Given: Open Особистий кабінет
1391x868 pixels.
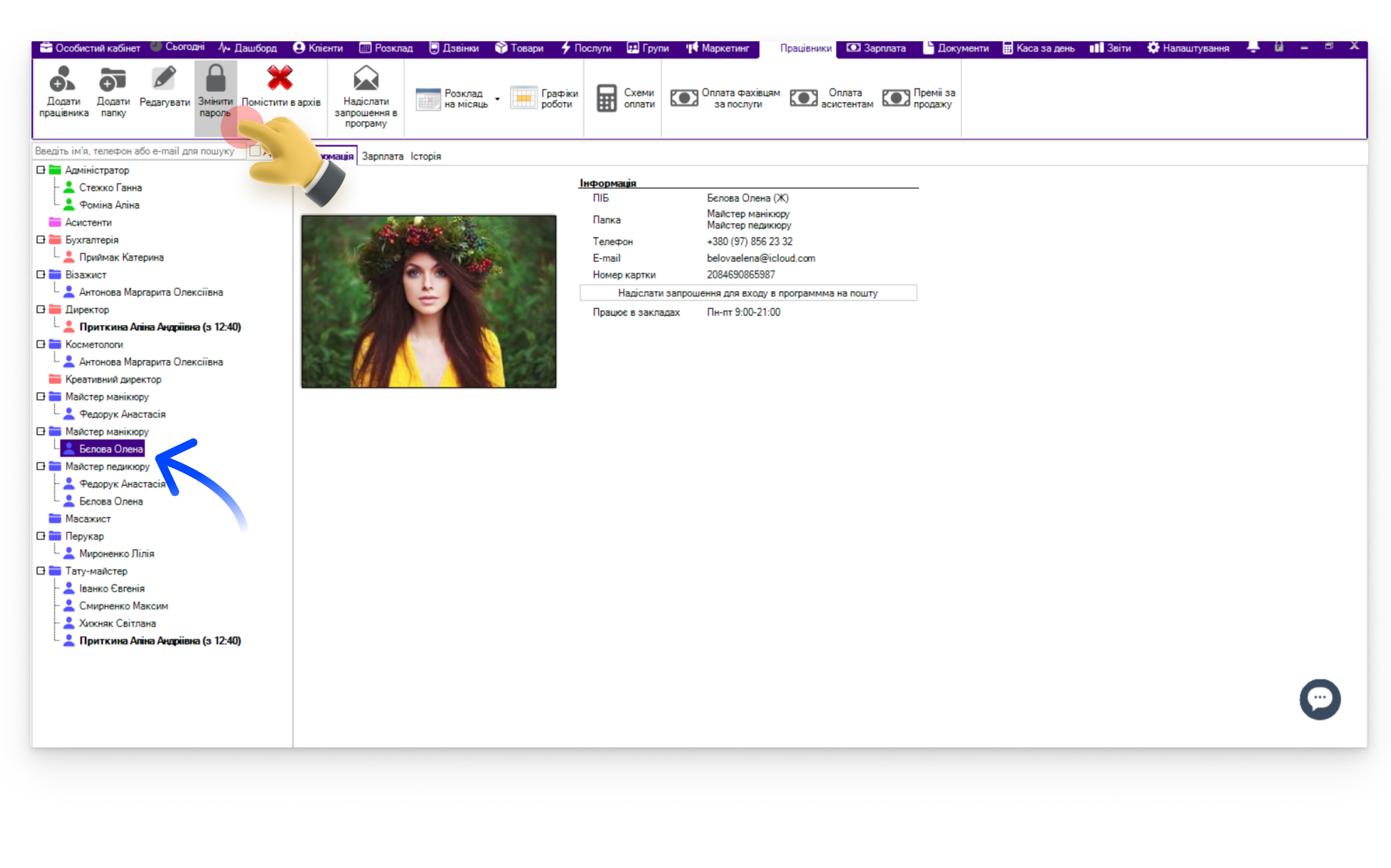Looking at the screenshot, I should [x=90, y=48].
